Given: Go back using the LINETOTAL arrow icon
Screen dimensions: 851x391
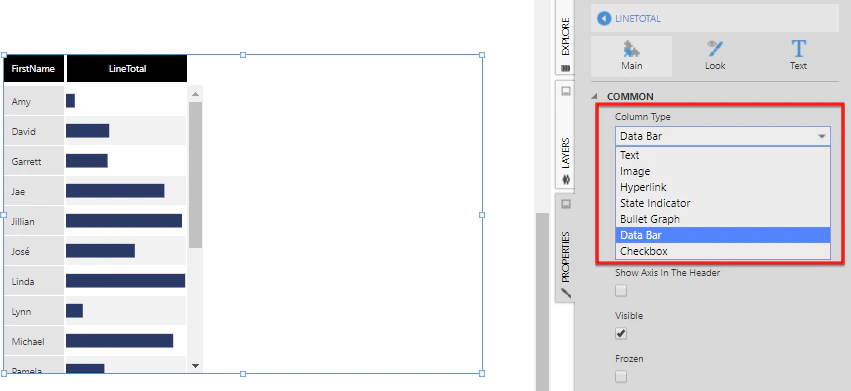Looking at the screenshot, I should click(x=604, y=18).
